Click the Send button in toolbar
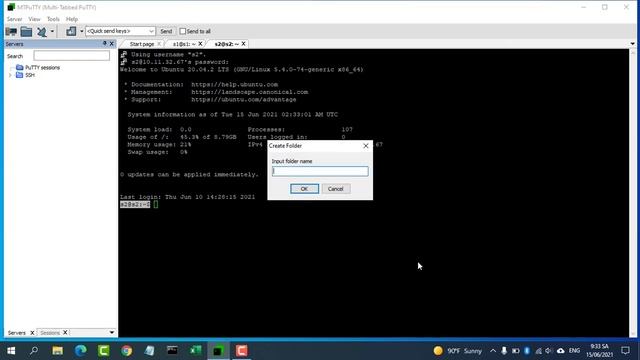 click(166, 31)
